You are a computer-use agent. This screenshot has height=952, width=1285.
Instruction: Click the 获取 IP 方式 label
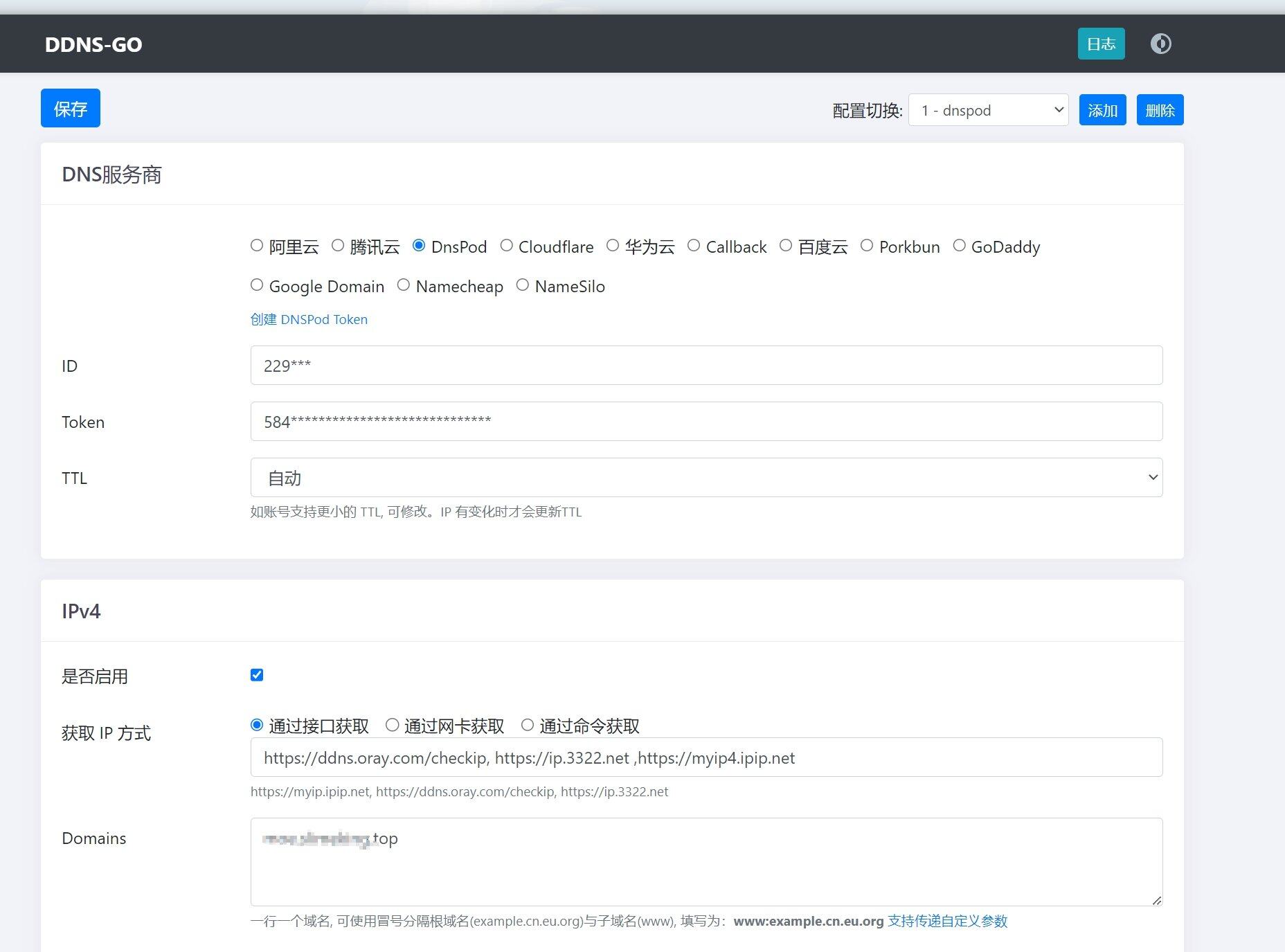point(106,733)
